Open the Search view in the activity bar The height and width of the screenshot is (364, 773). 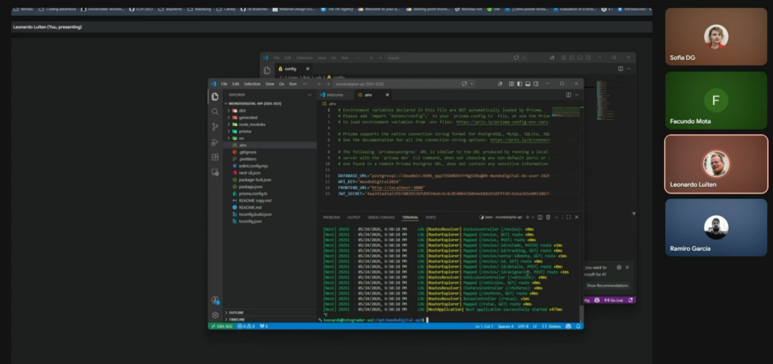point(215,112)
